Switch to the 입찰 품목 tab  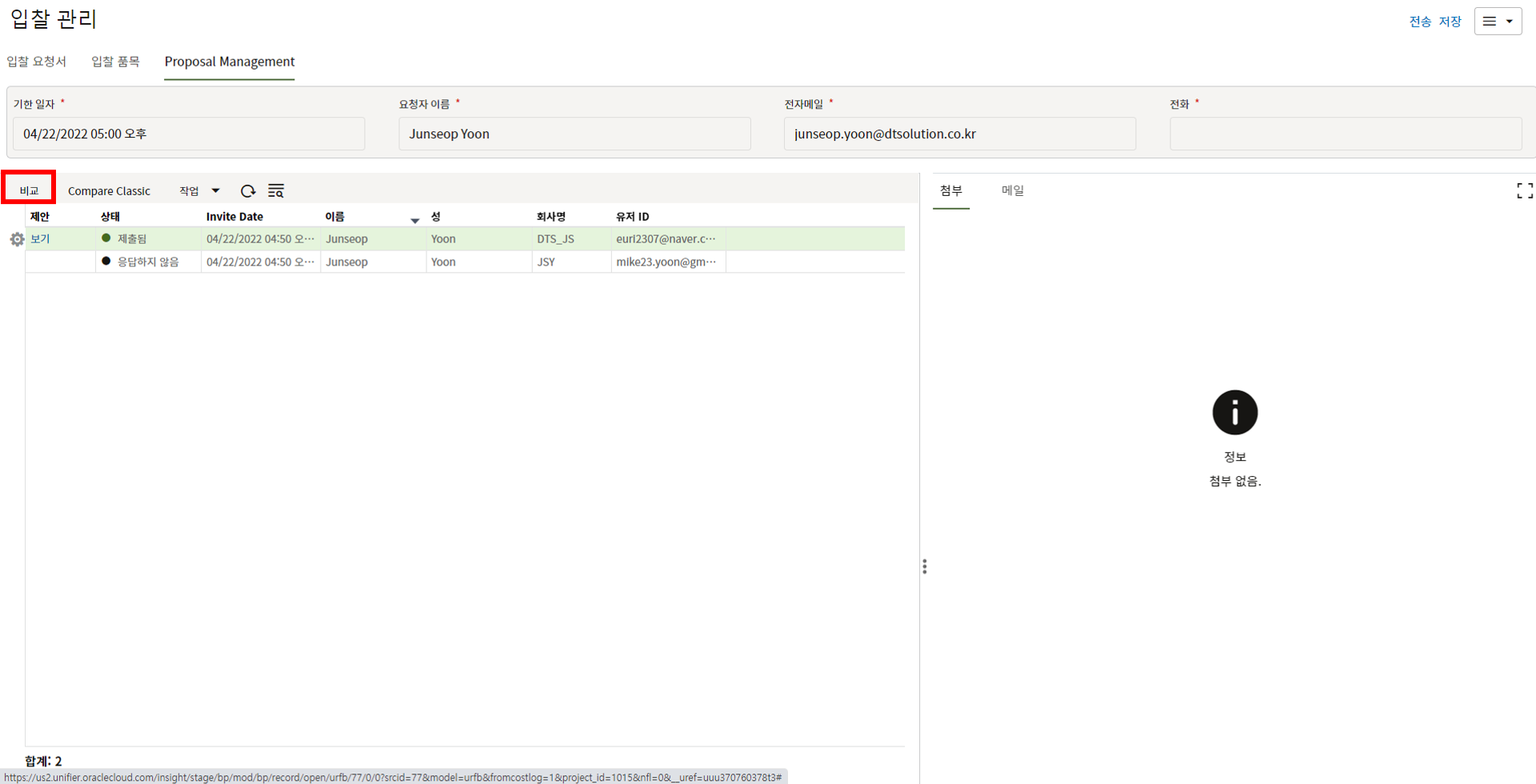pyautogui.click(x=115, y=62)
